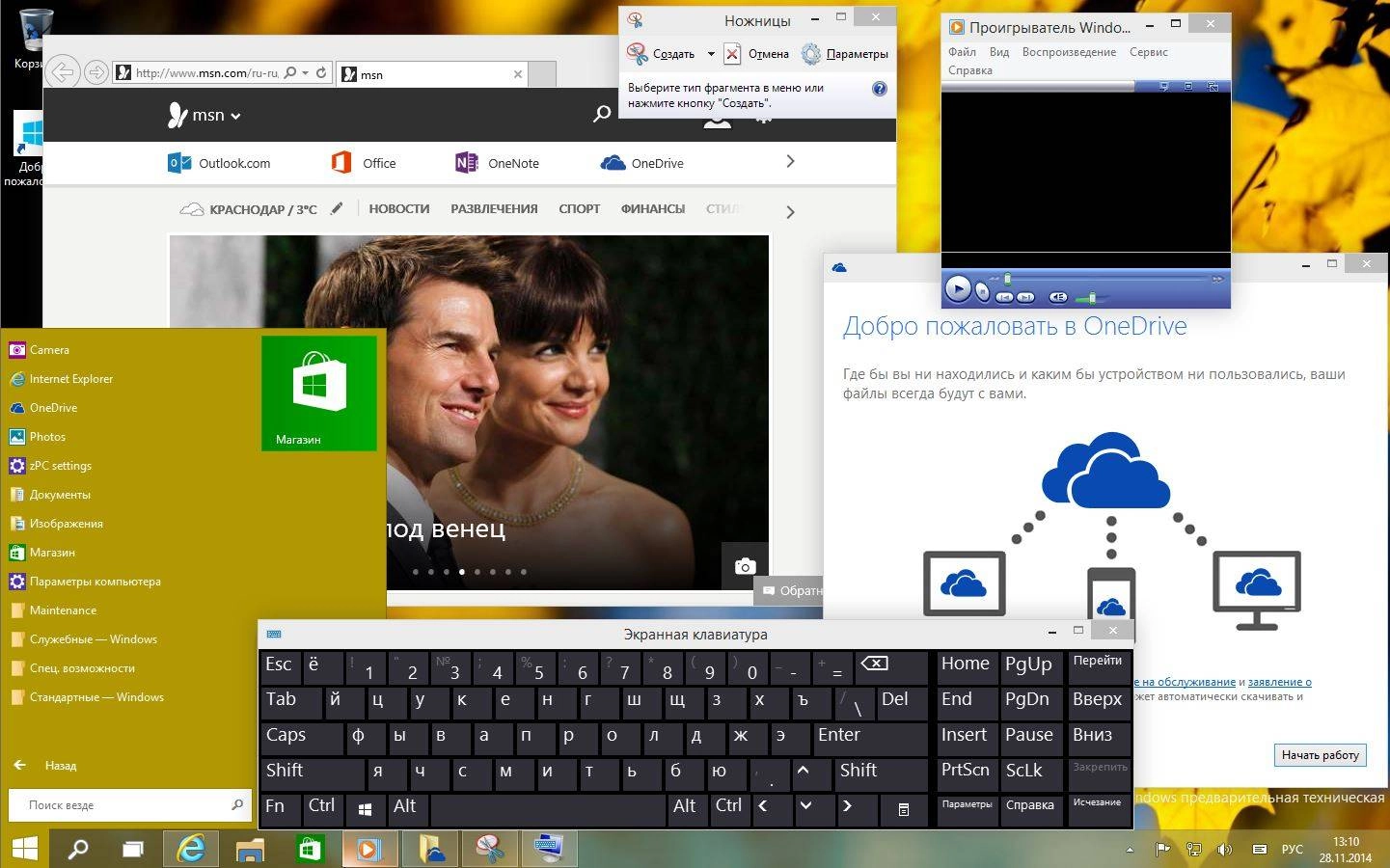Image resolution: width=1390 pixels, height=868 pixels.
Task: Open the Office link on msn
Action: (364, 163)
